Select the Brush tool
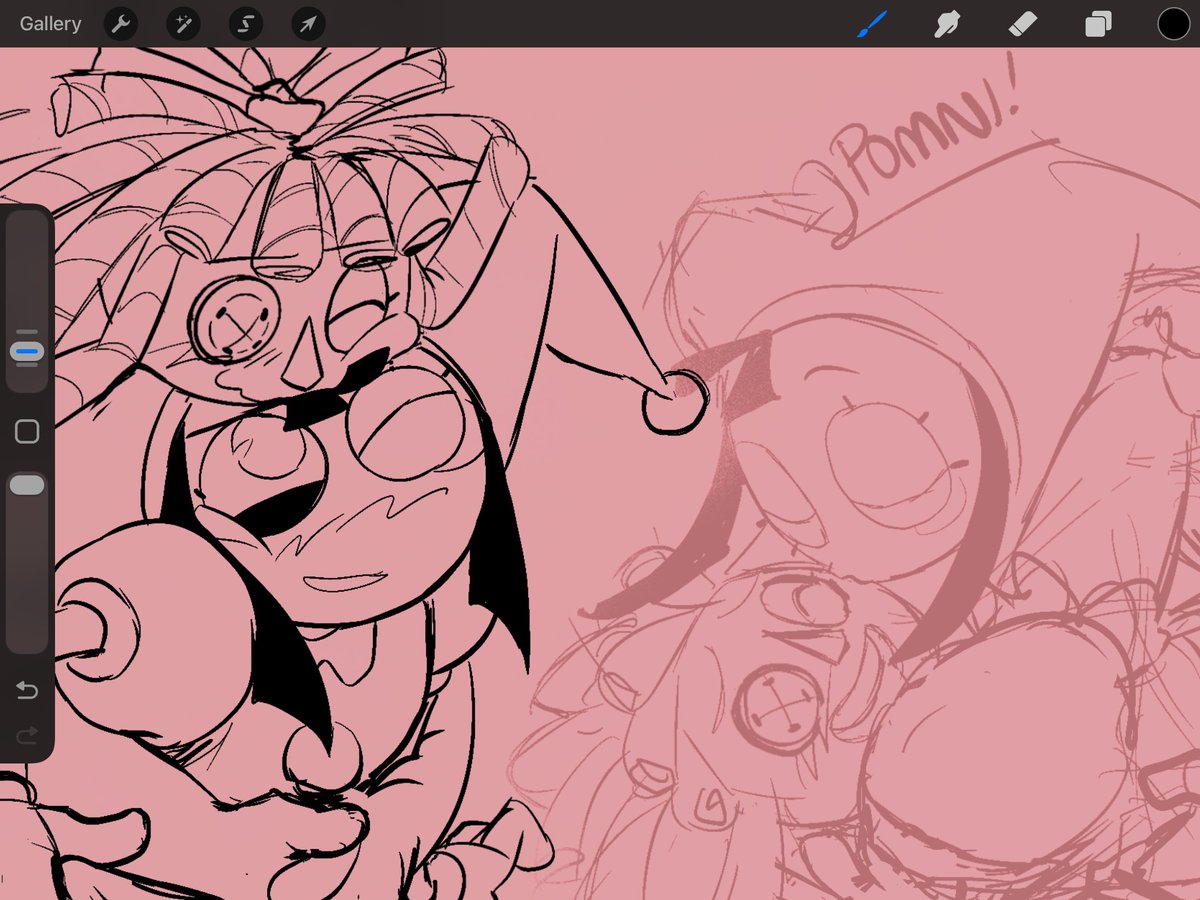 click(871, 23)
